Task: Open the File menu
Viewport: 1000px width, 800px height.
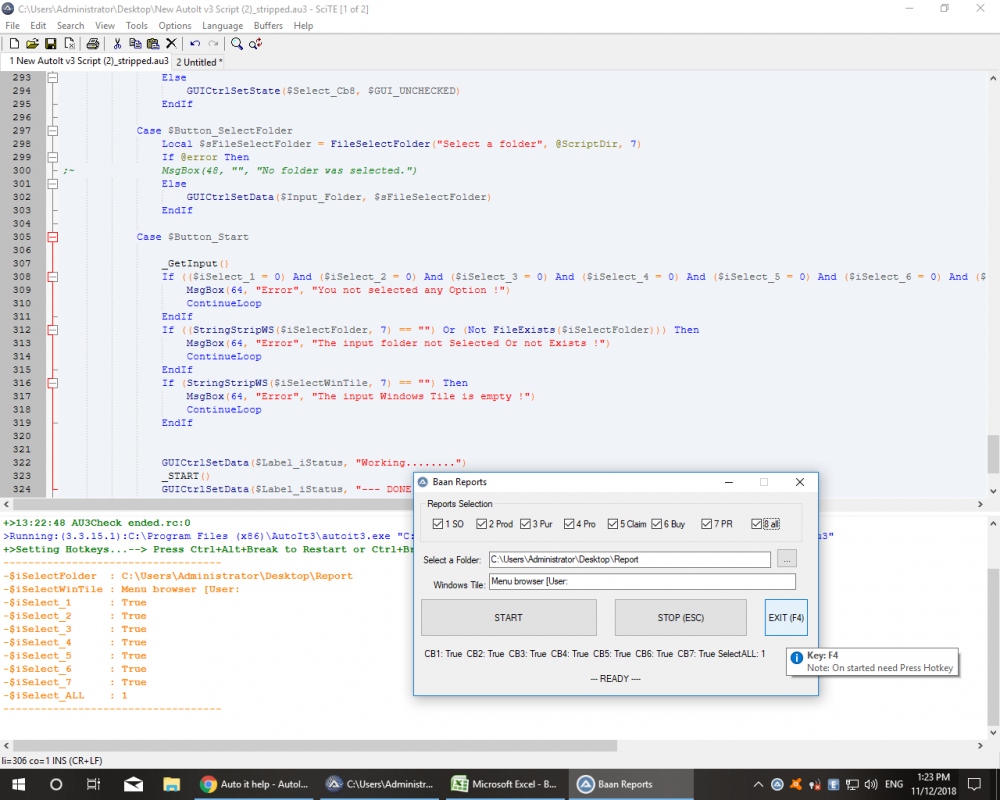Action: [x=13, y=26]
